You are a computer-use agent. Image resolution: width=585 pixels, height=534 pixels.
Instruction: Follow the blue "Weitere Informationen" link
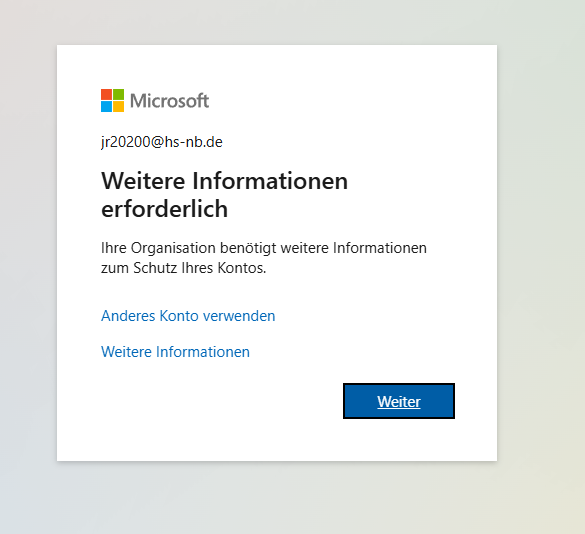175,352
